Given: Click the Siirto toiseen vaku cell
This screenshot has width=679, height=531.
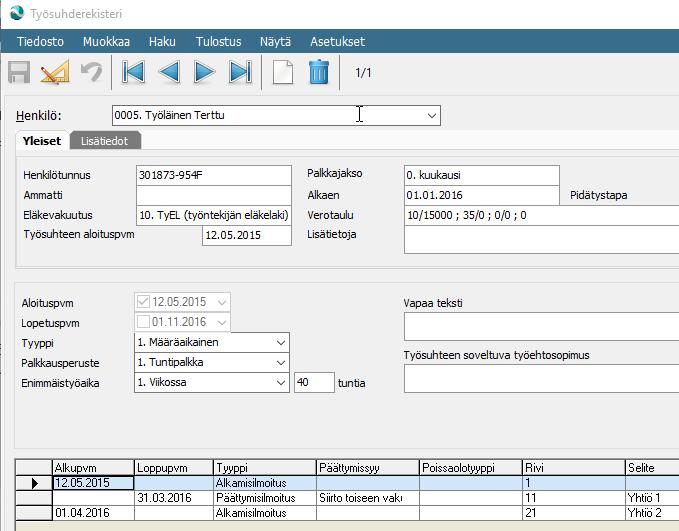Looking at the screenshot, I should 368,498.
